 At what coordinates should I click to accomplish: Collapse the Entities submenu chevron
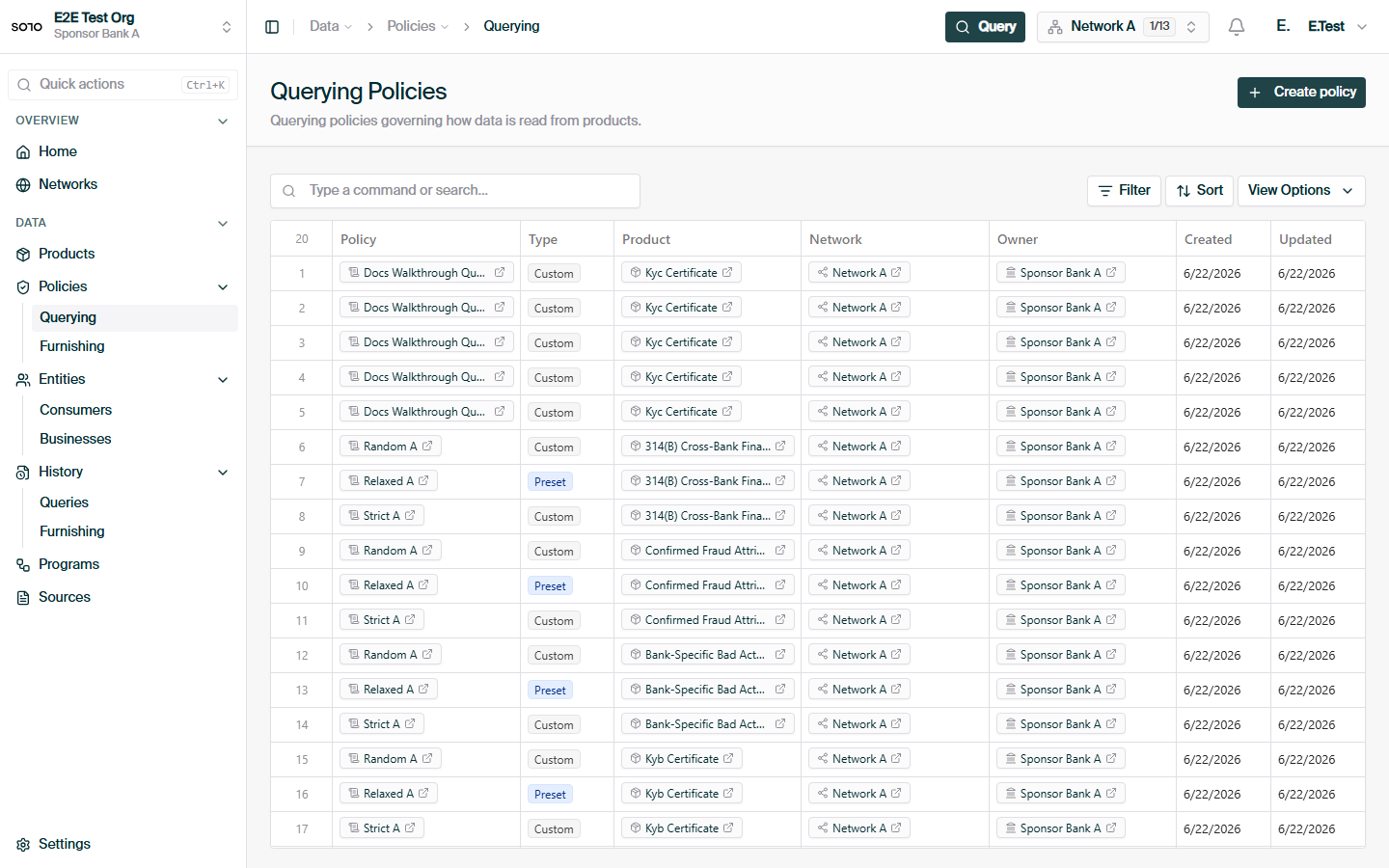point(223,380)
